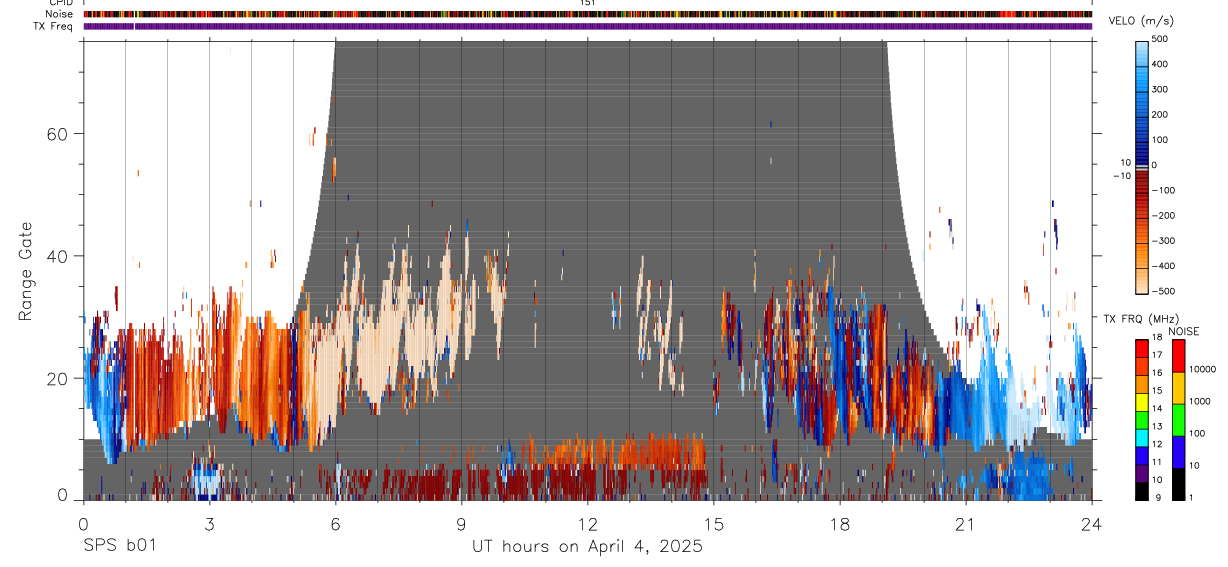
Task: Click the red 17–18 MHz TX FRQ swatch
Action: point(1142,349)
